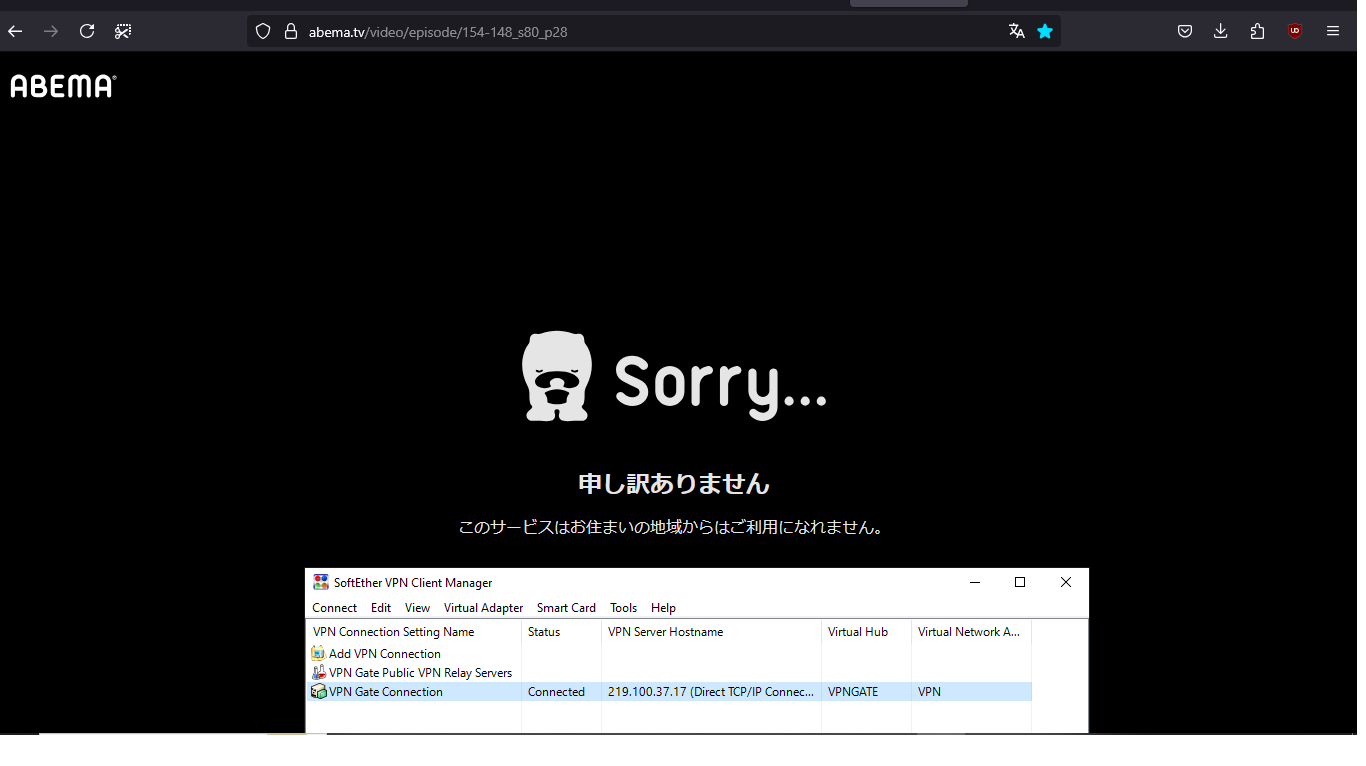Open the browser application hamburger menu

tap(1333, 31)
